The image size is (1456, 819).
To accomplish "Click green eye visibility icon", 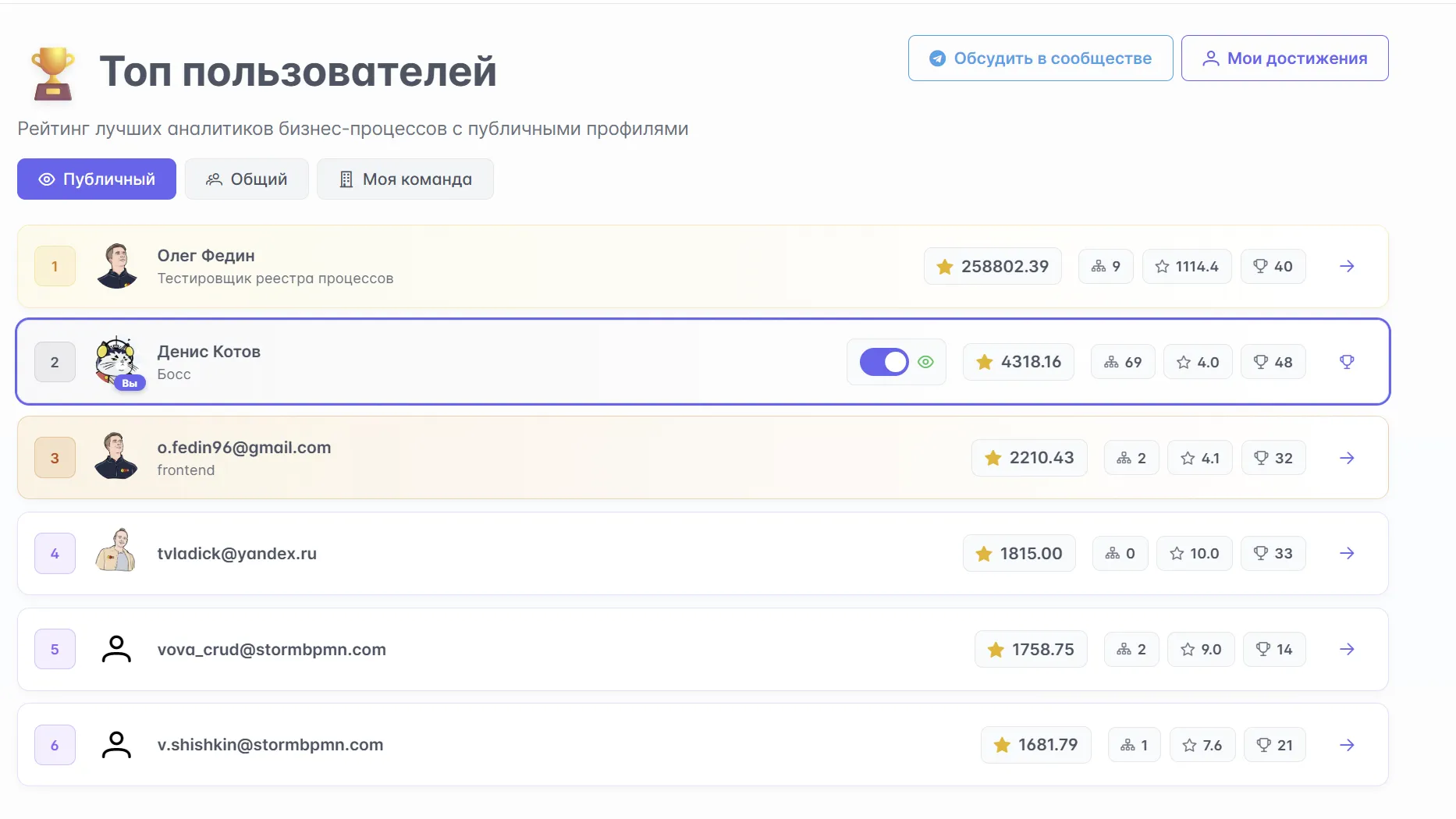I will 926,362.
